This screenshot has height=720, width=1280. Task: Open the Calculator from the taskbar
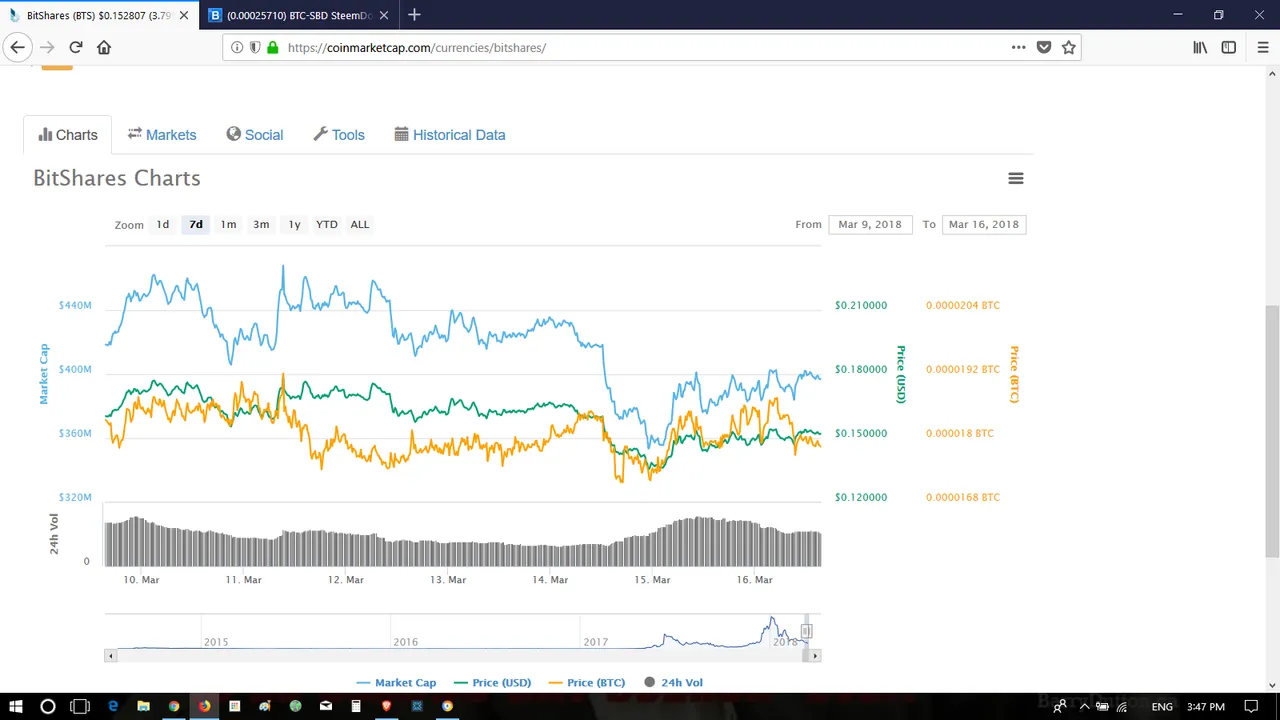(356, 706)
